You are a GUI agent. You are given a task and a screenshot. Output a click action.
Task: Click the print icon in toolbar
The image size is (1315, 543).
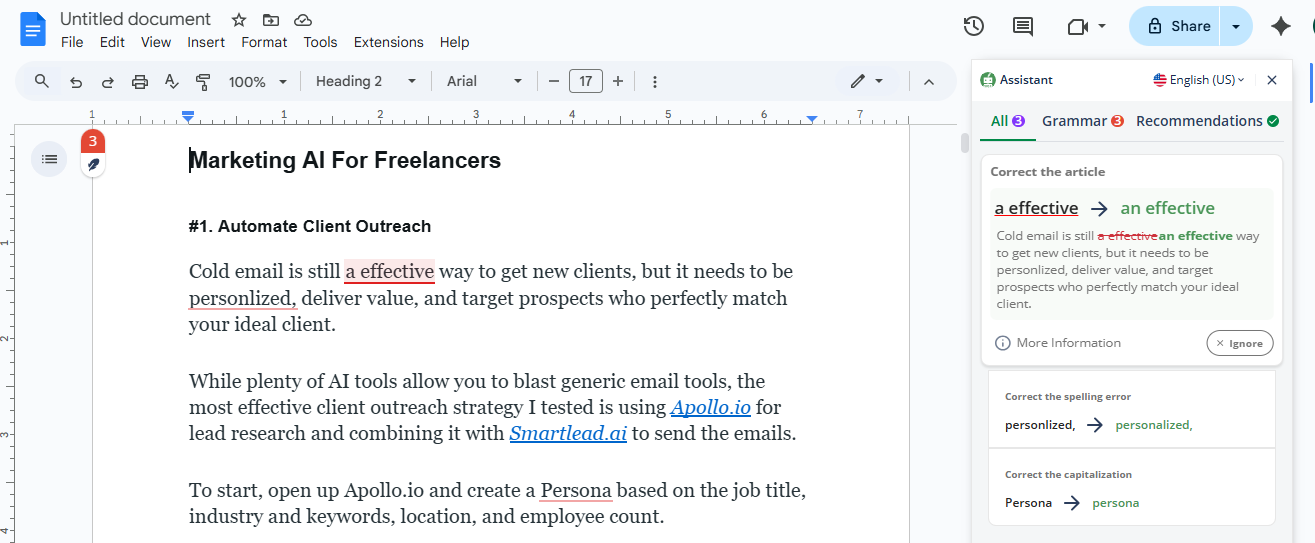pos(140,82)
